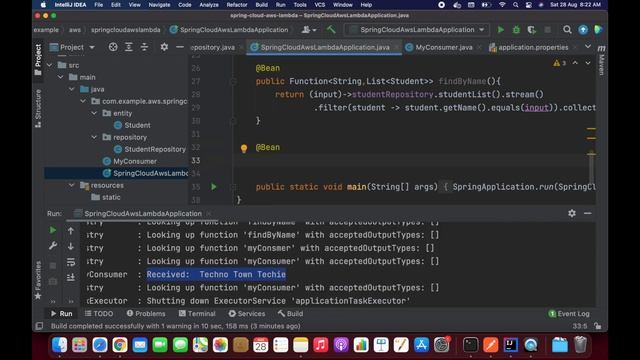Viewport: 640px width, 360px height.
Task: Open Run panel wrench settings icon
Action: [x=53, y=246]
